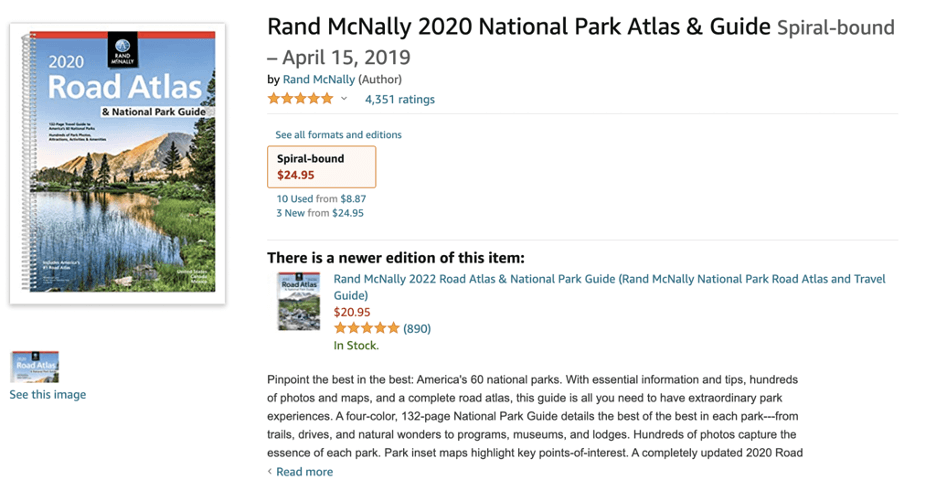Image resolution: width=936 pixels, height=480 pixels.
Task: Click the Rand McNally 2020 product title heading
Action: (x=519, y=27)
